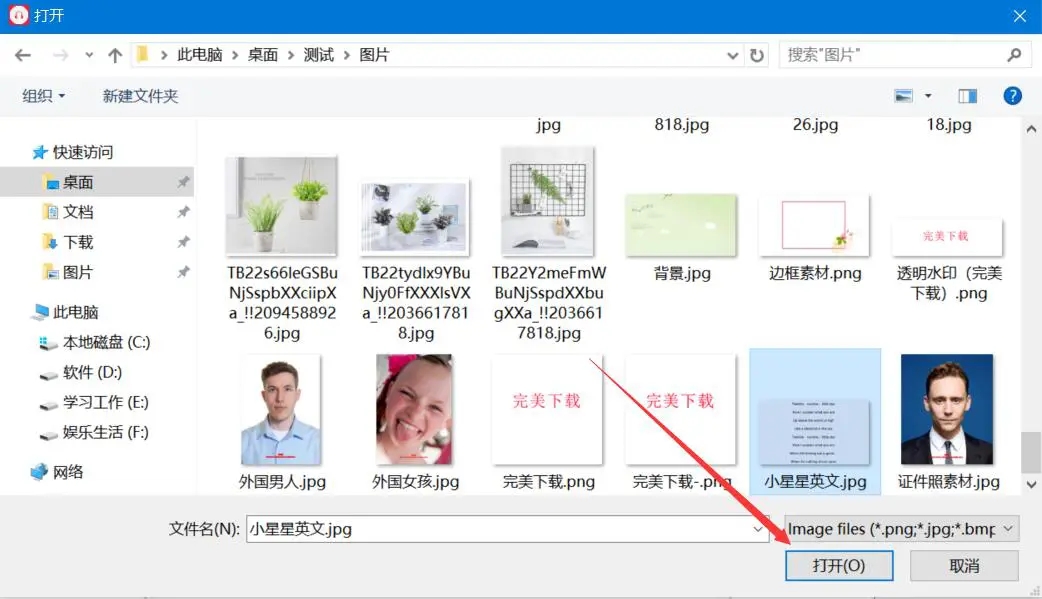
Task: Open the Help question mark icon
Action: (1013, 95)
